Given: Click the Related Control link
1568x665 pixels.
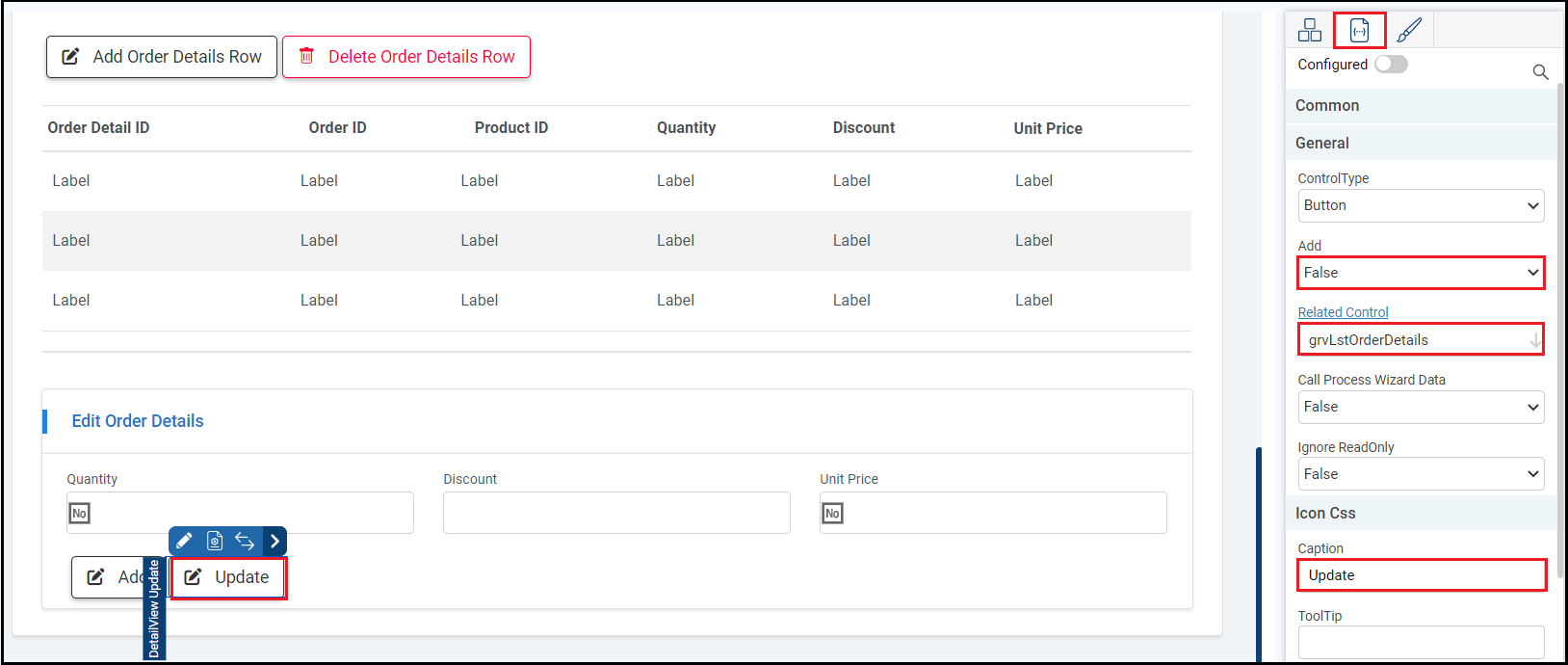Looking at the screenshot, I should [1343, 312].
